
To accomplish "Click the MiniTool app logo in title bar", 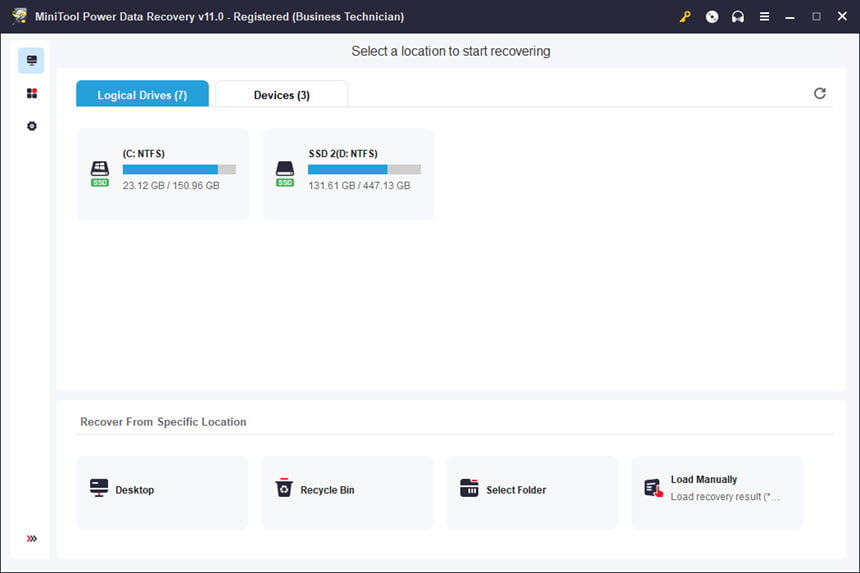I will pyautogui.click(x=19, y=16).
